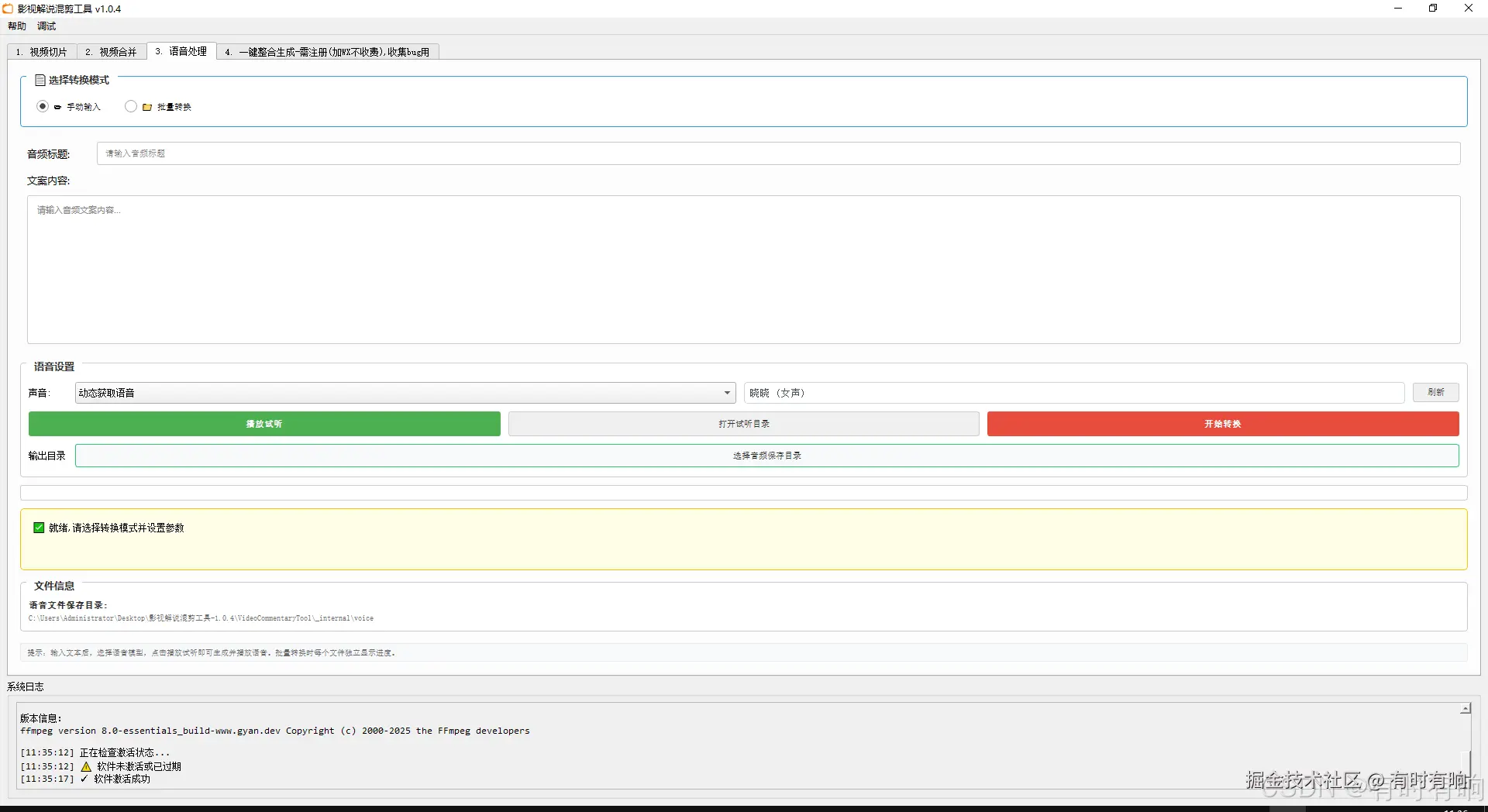This screenshot has height=812, width=1488.
Task: Click the 语音文件保存目录 label
Action: pyautogui.click(x=68, y=605)
